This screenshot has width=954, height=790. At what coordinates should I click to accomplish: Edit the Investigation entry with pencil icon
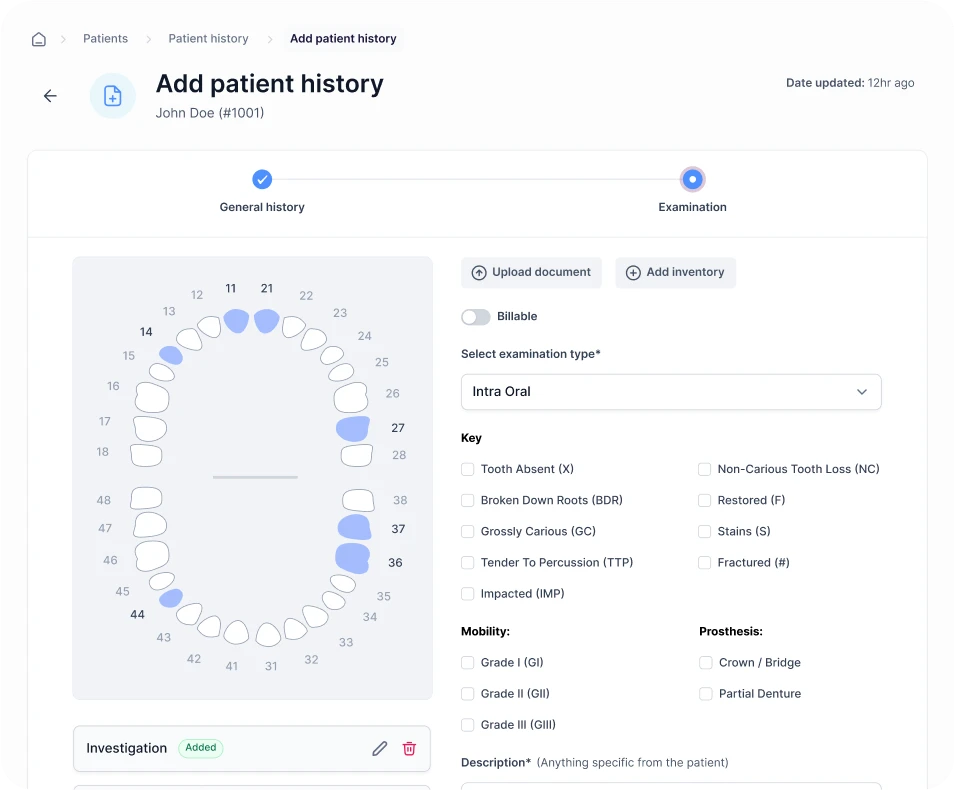[x=379, y=748]
